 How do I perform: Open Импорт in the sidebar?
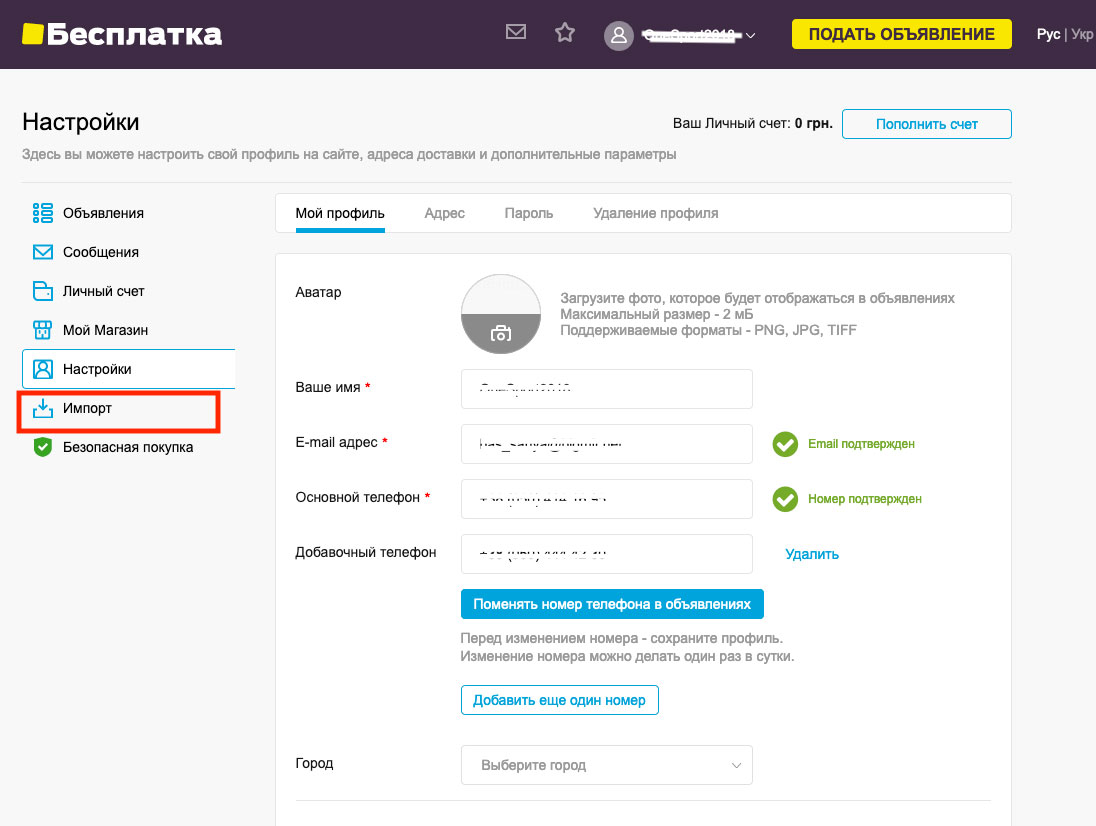point(87,409)
